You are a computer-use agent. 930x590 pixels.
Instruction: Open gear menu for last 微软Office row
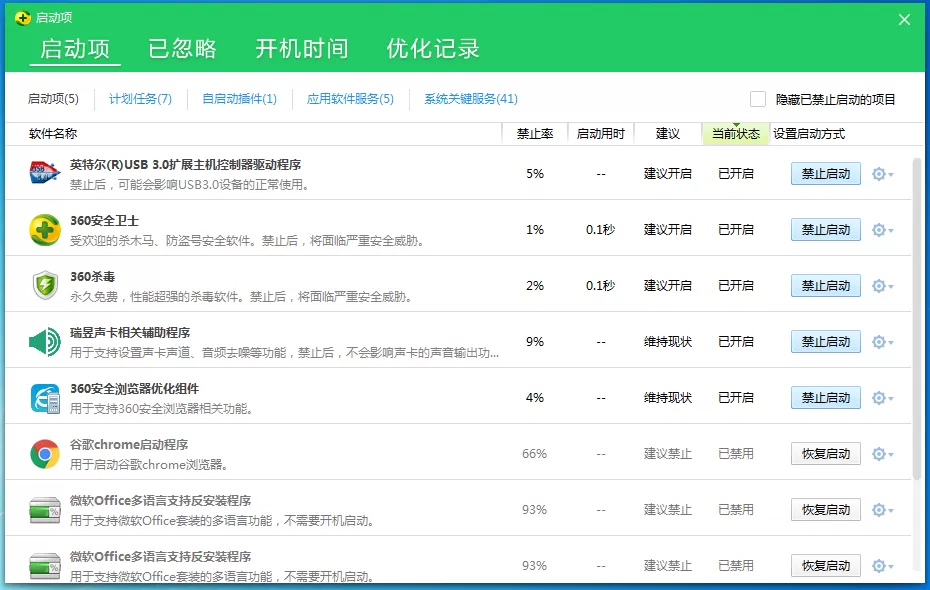point(883,566)
